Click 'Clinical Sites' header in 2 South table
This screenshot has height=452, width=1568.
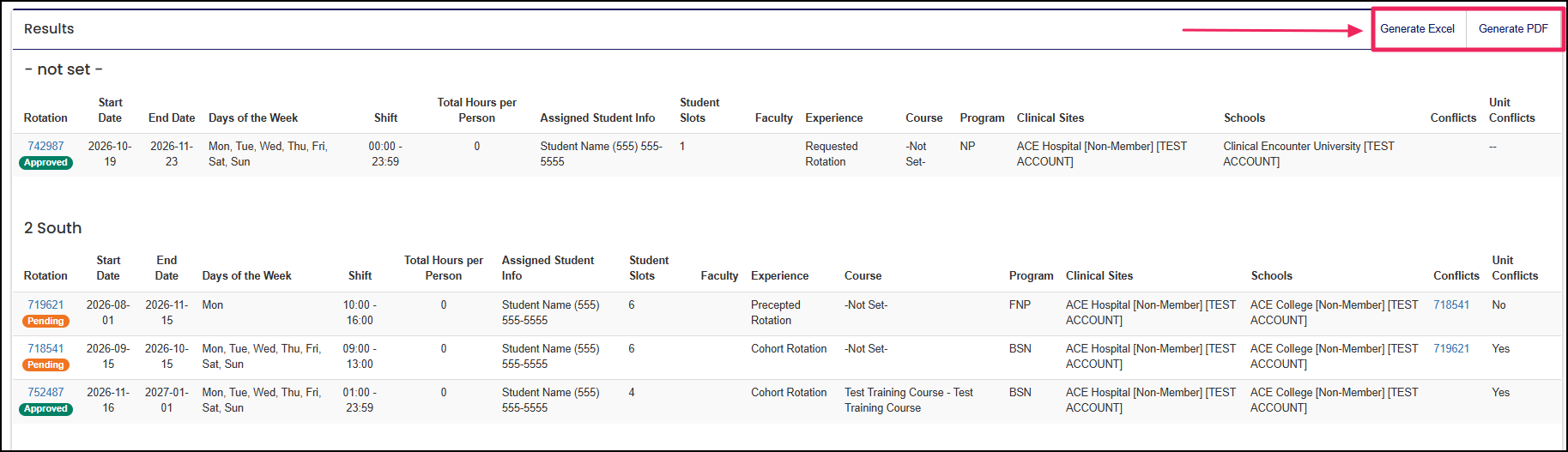coord(1099,276)
